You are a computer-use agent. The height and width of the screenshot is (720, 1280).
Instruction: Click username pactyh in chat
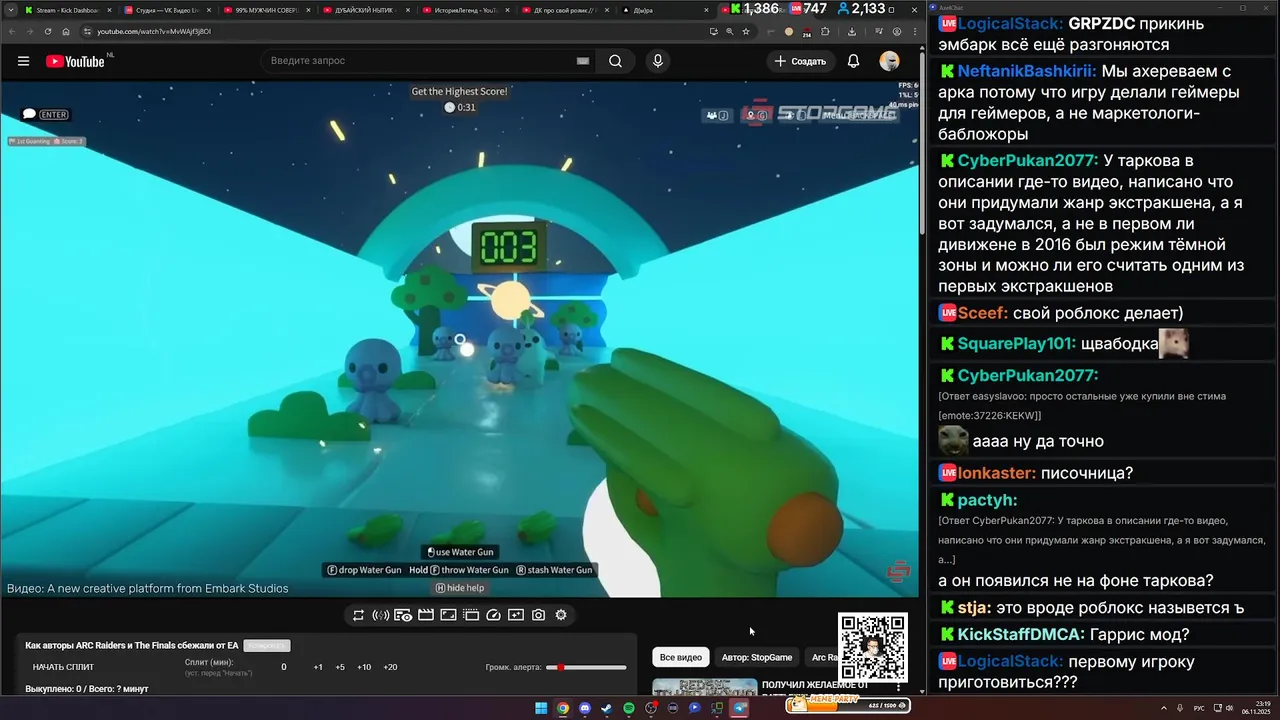click(x=987, y=500)
